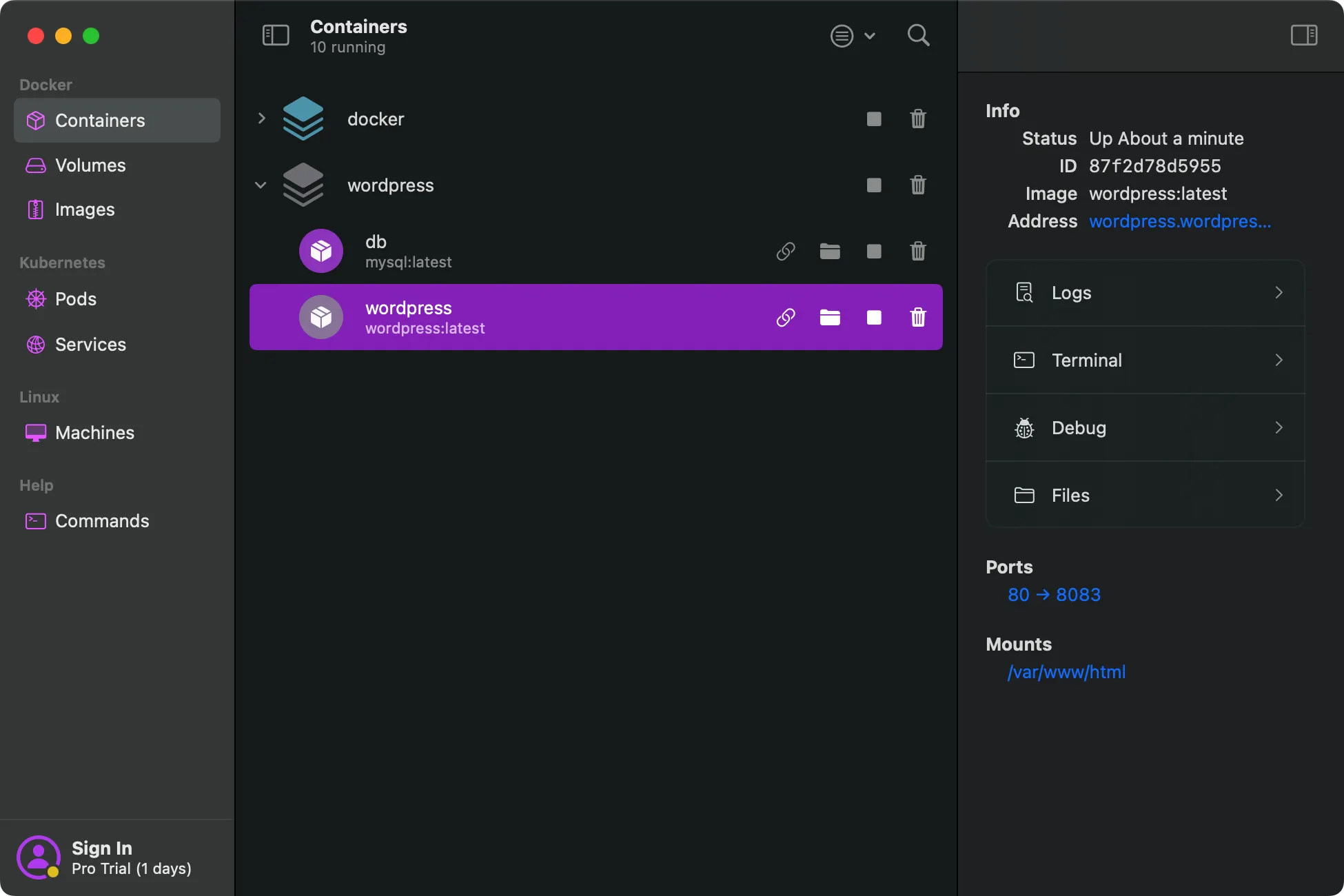Open Logs for the wordpress container
This screenshot has width=1344, height=896.
pos(1146,293)
